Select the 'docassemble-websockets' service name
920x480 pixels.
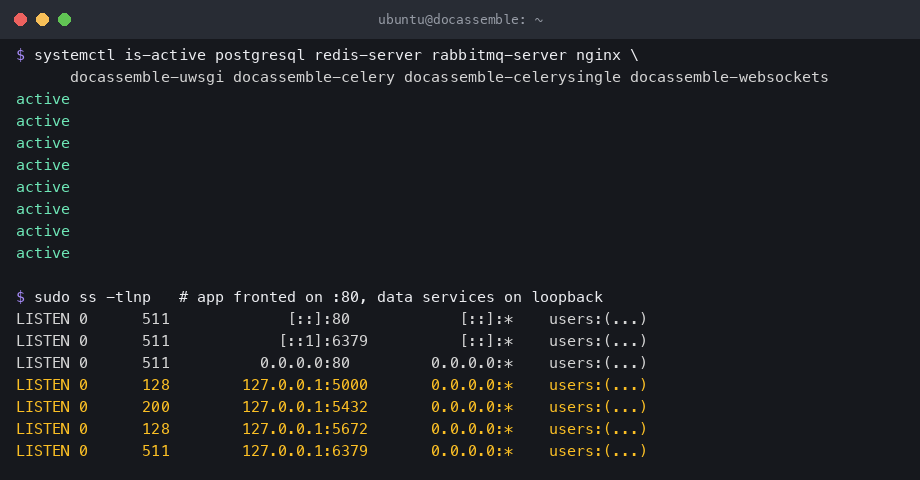pos(729,77)
